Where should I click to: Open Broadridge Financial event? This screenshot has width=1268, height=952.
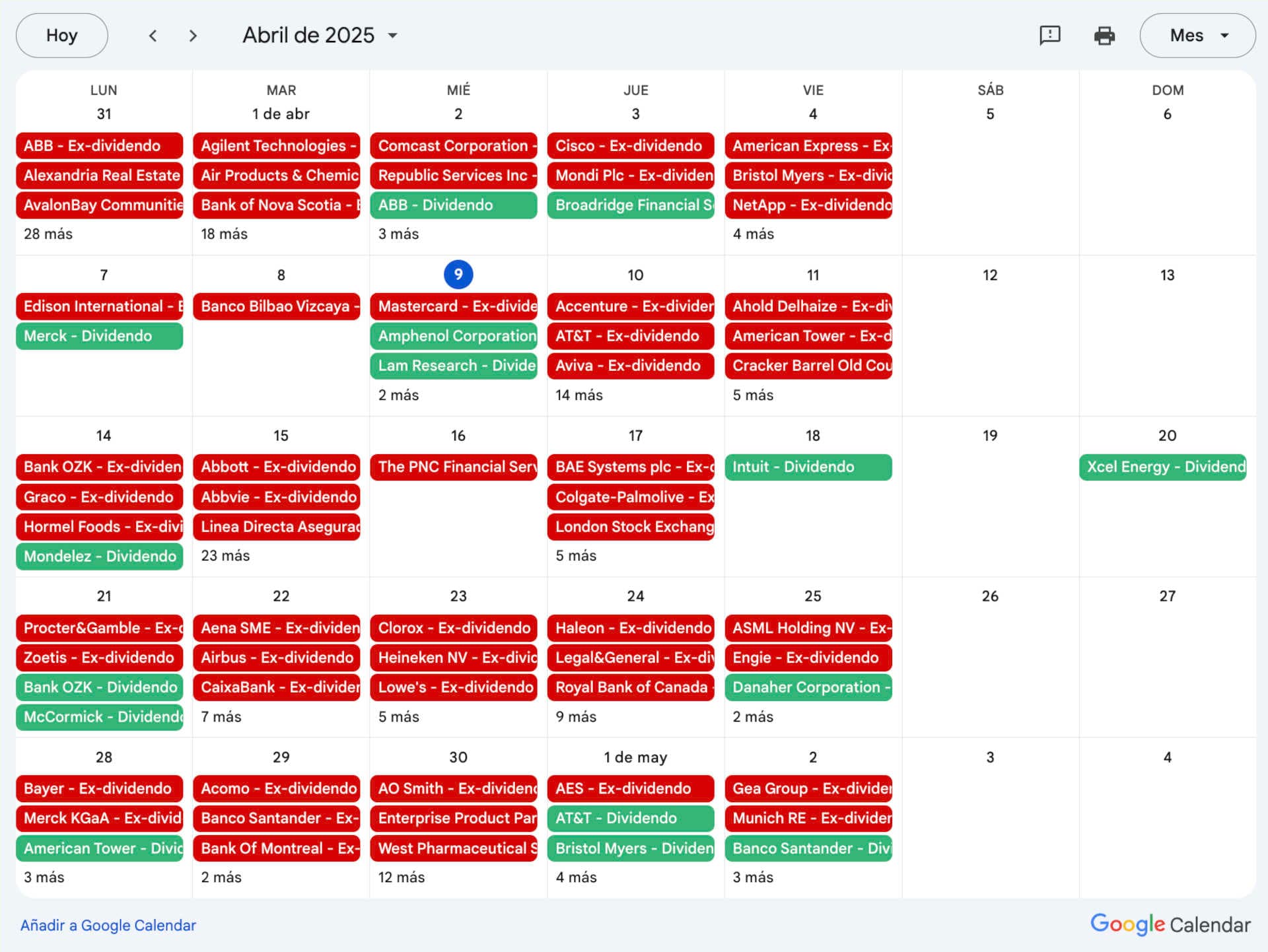631,205
